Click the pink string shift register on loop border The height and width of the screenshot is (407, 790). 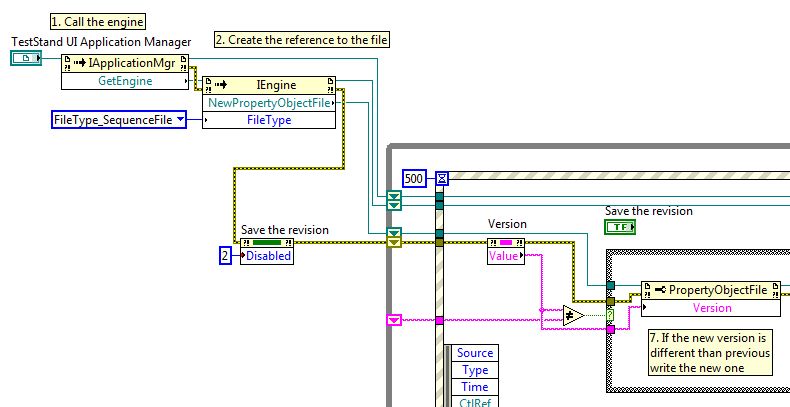coord(394,320)
